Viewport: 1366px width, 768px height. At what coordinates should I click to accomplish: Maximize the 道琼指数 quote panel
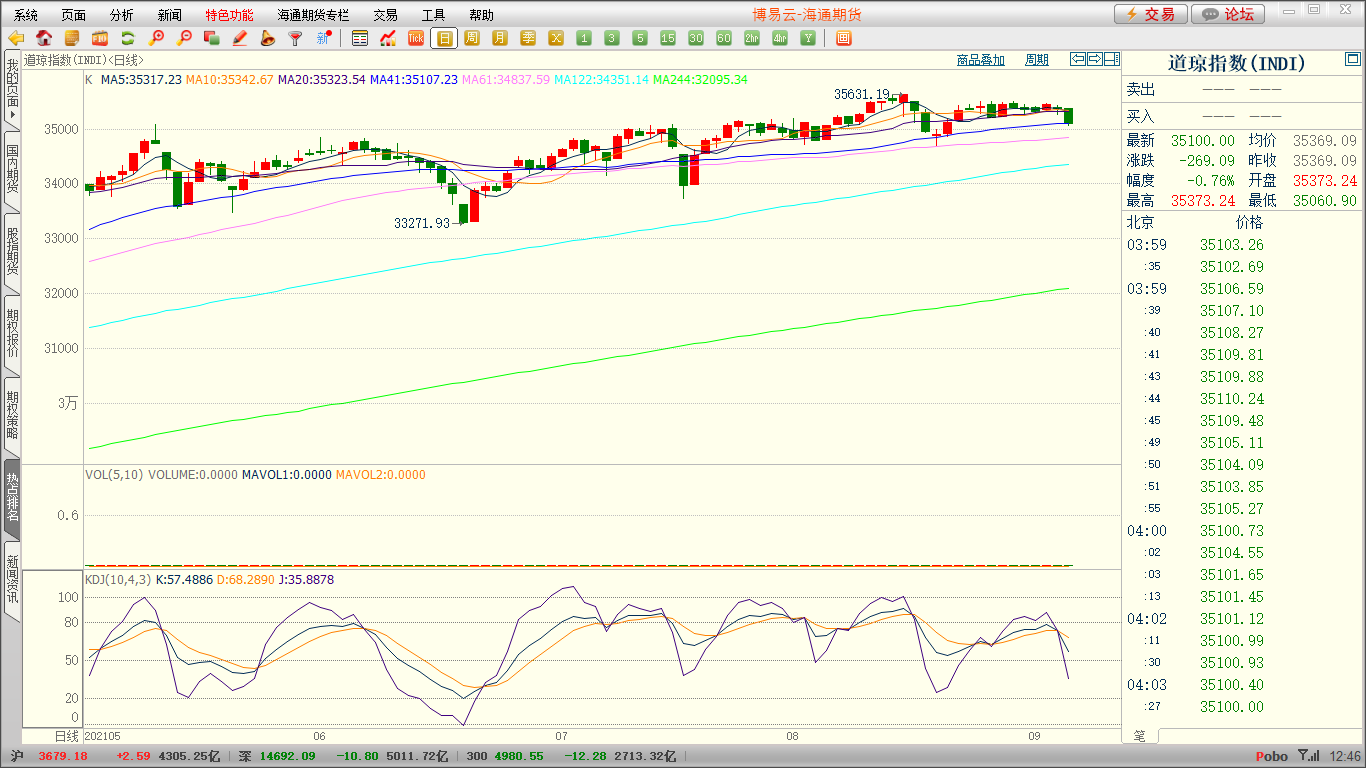(1353, 61)
